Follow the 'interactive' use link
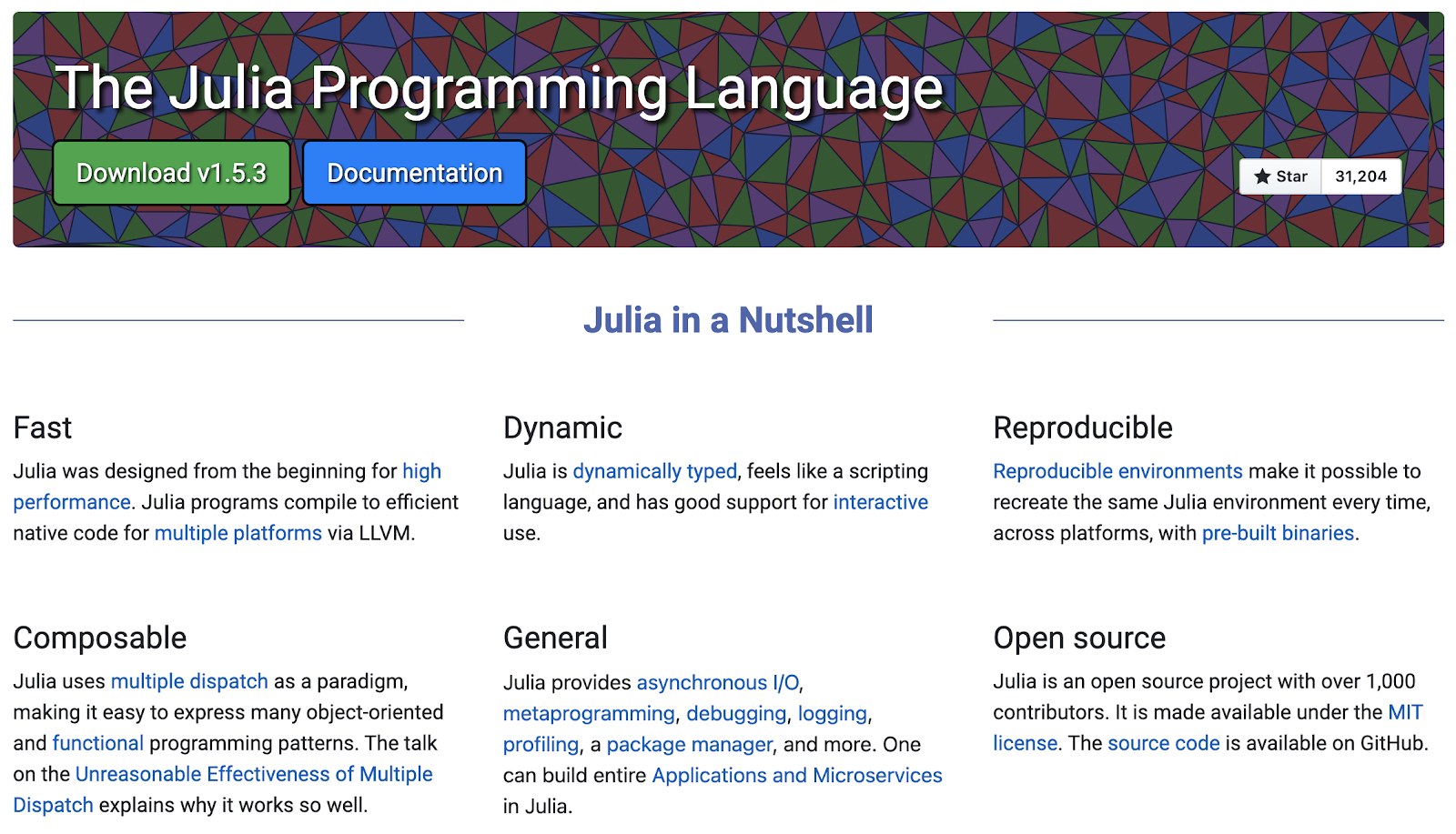This screenshot has height=834, width=1456. (881, 502)
